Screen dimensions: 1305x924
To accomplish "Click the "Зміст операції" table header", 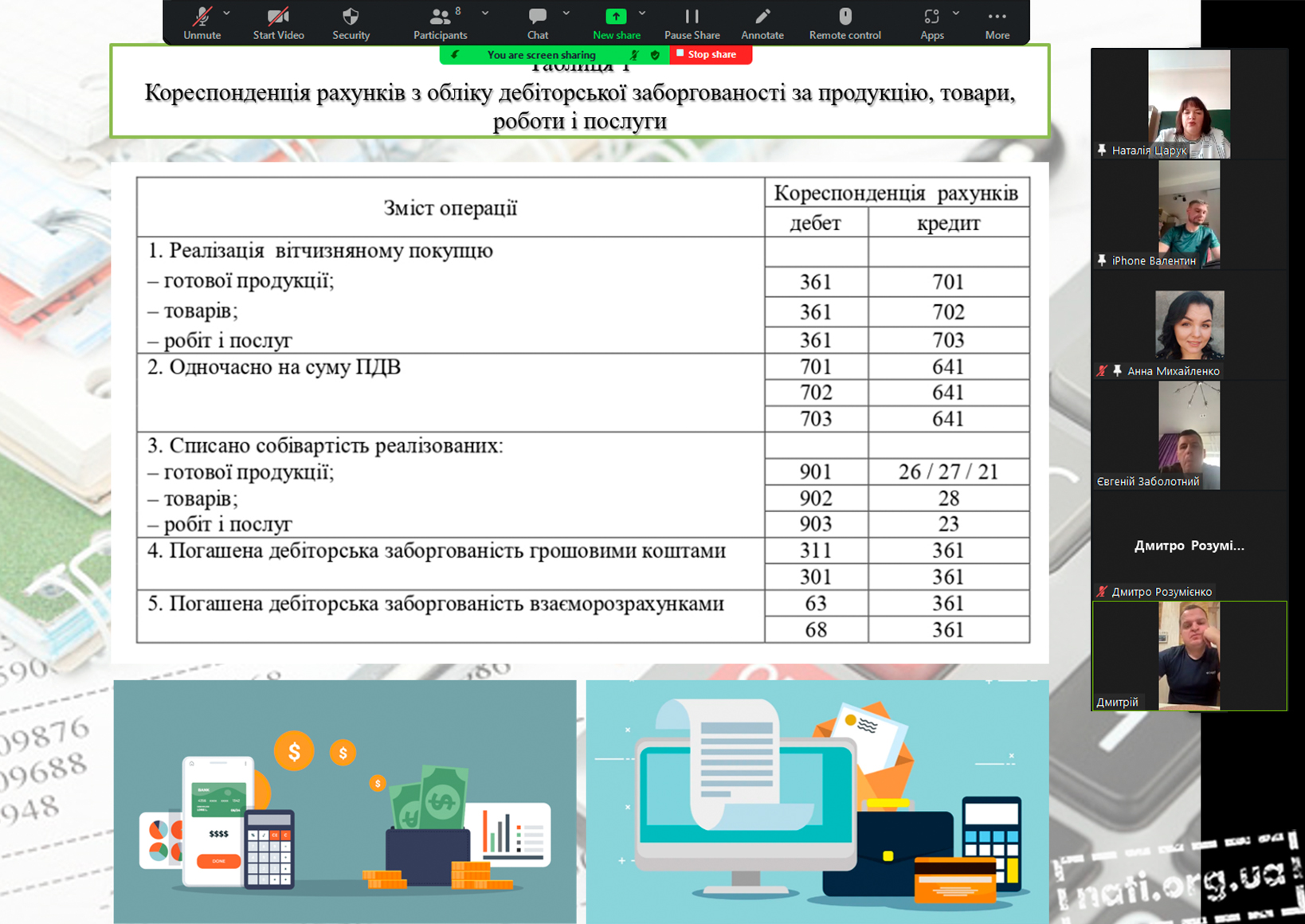I will click(450, 208).
